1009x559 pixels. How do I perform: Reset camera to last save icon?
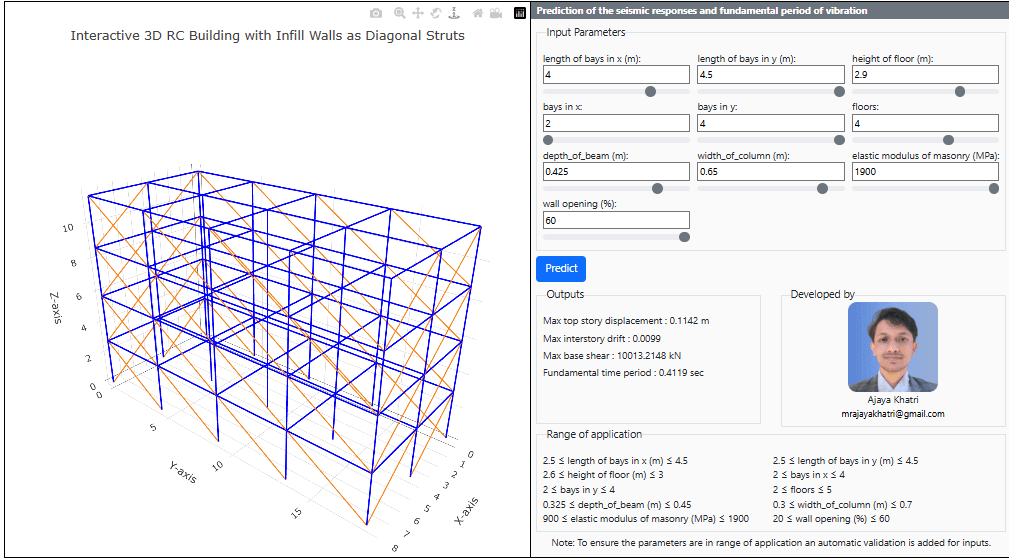tap(495, 13)
